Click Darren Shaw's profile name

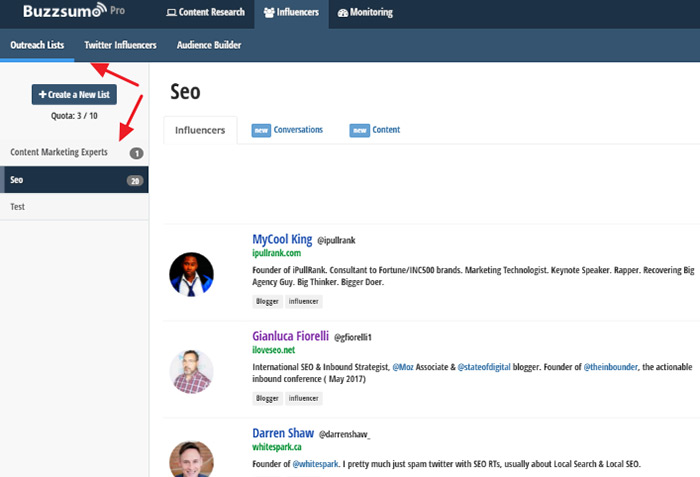point(283,434)
